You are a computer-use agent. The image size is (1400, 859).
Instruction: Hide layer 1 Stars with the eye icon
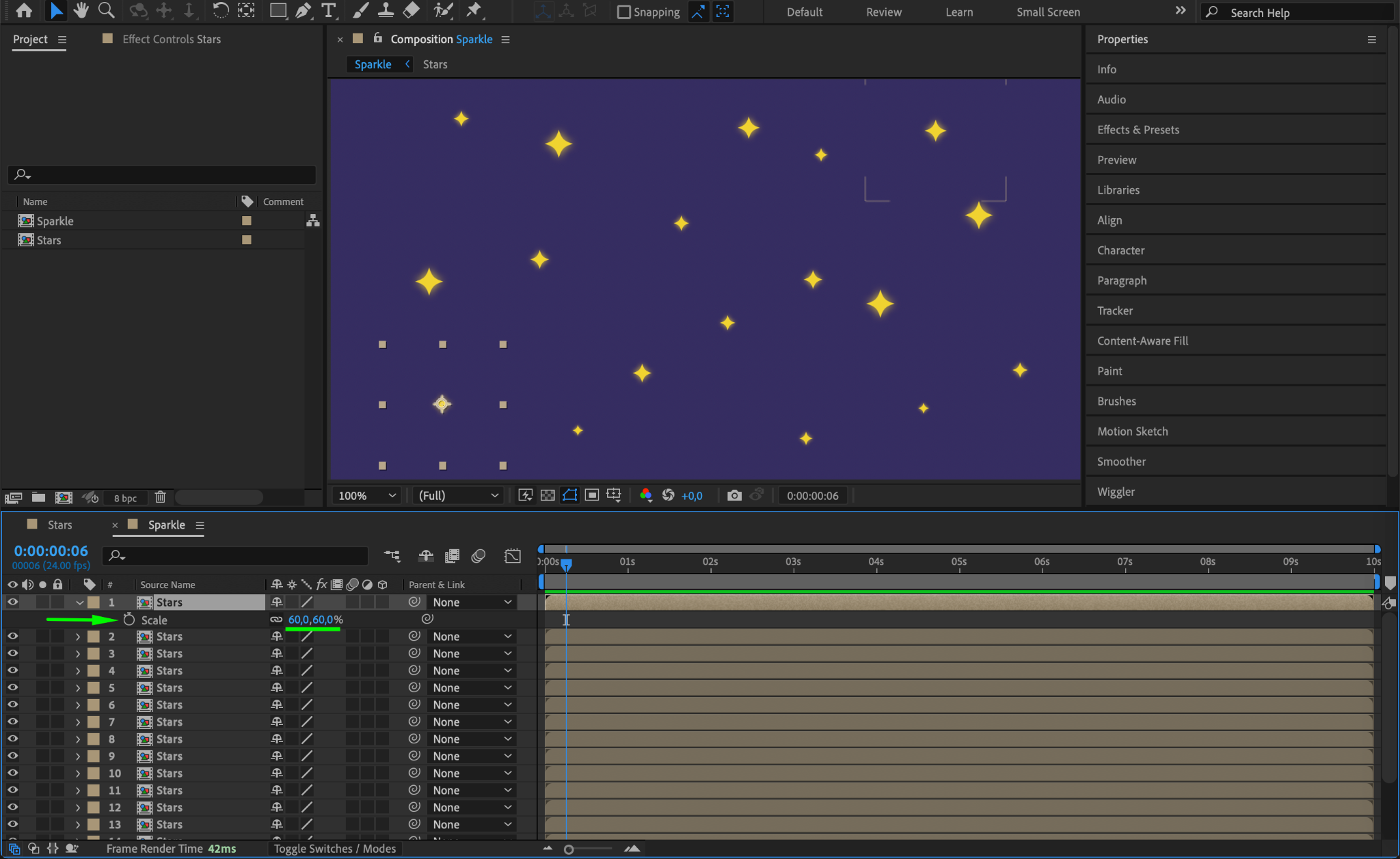pyautogui.click(x=12, y=602)
